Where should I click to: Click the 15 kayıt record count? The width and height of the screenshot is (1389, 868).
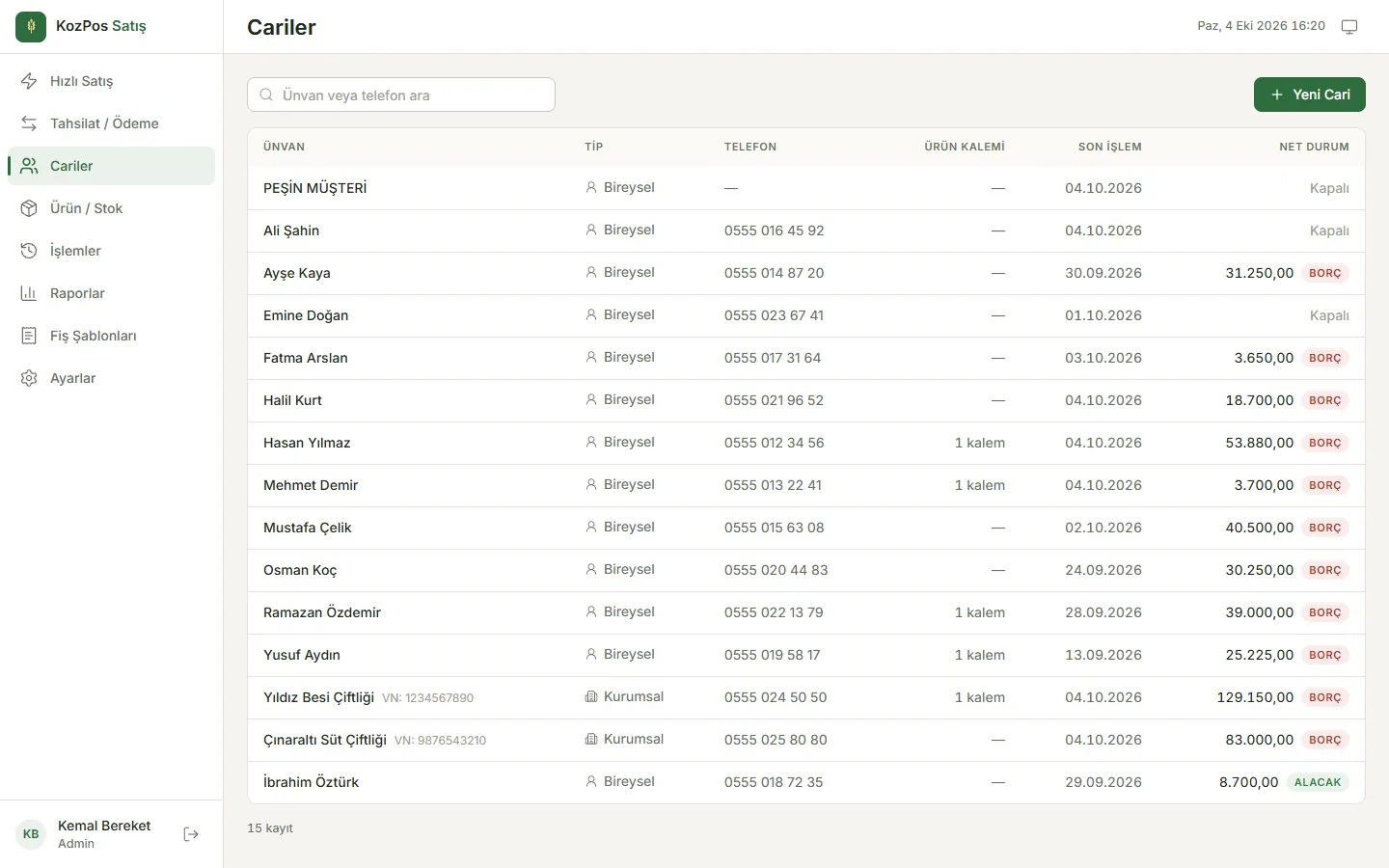point(270,827)
